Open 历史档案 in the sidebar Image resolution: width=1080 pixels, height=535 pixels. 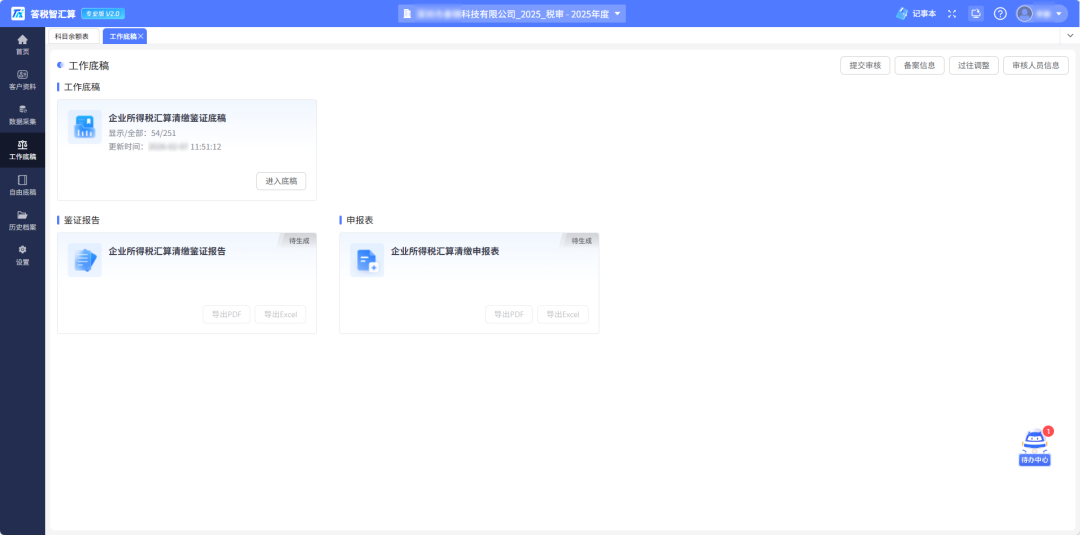tap(23, 220)
